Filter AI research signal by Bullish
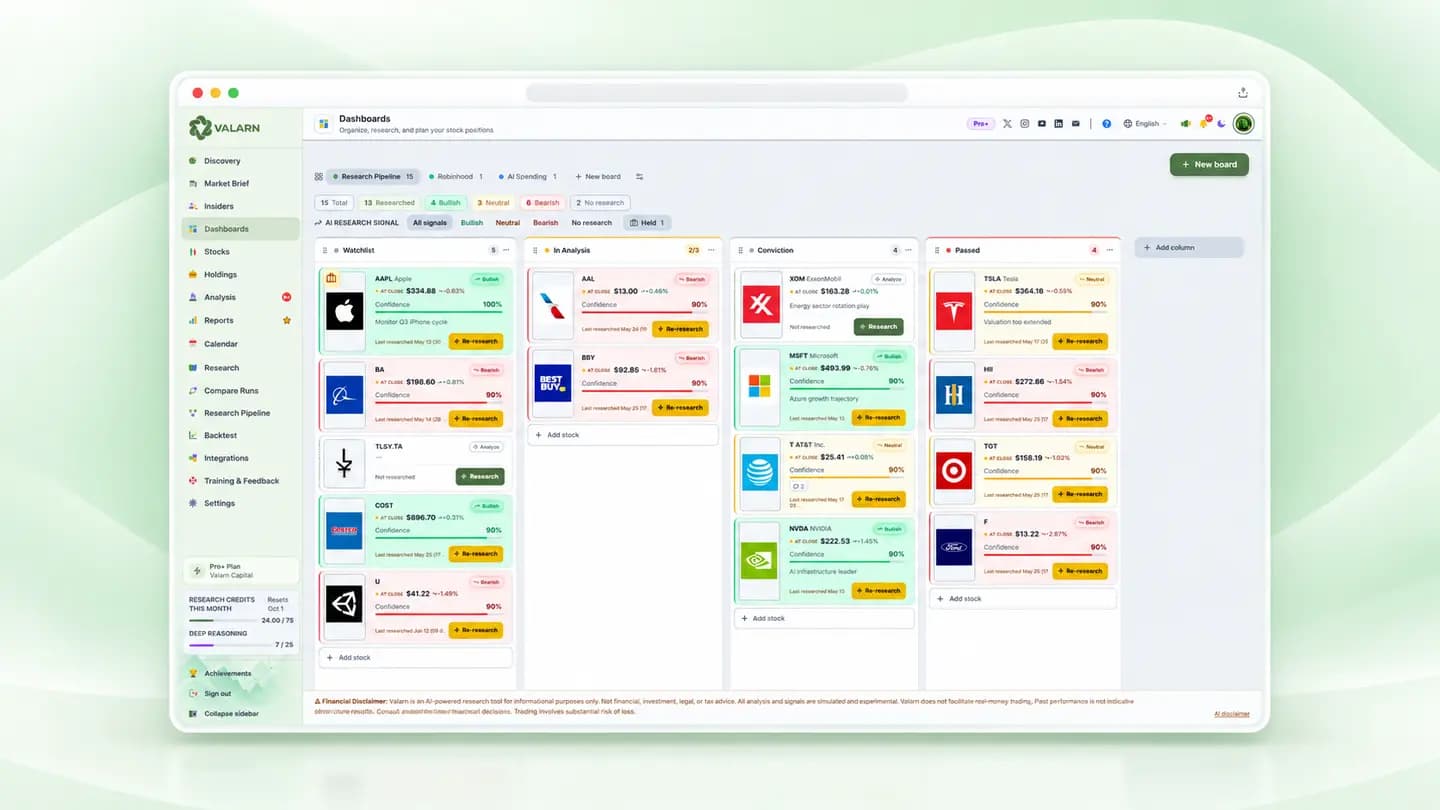Screen dimensions: 1440x810 click(x=472, y=223)
